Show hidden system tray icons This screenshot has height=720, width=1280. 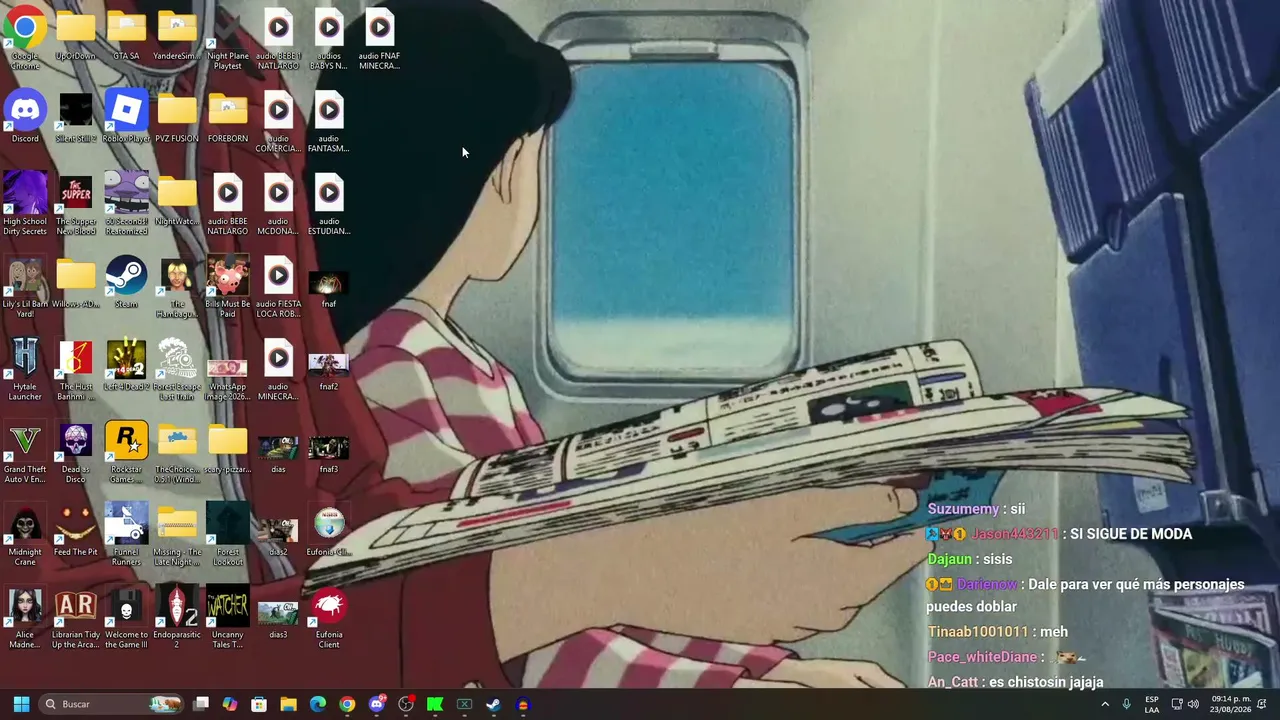tap(1105, 704)
